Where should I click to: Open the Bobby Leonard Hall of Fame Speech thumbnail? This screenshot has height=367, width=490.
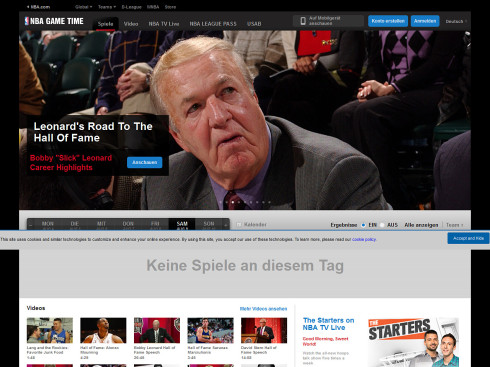click(157, 330)
